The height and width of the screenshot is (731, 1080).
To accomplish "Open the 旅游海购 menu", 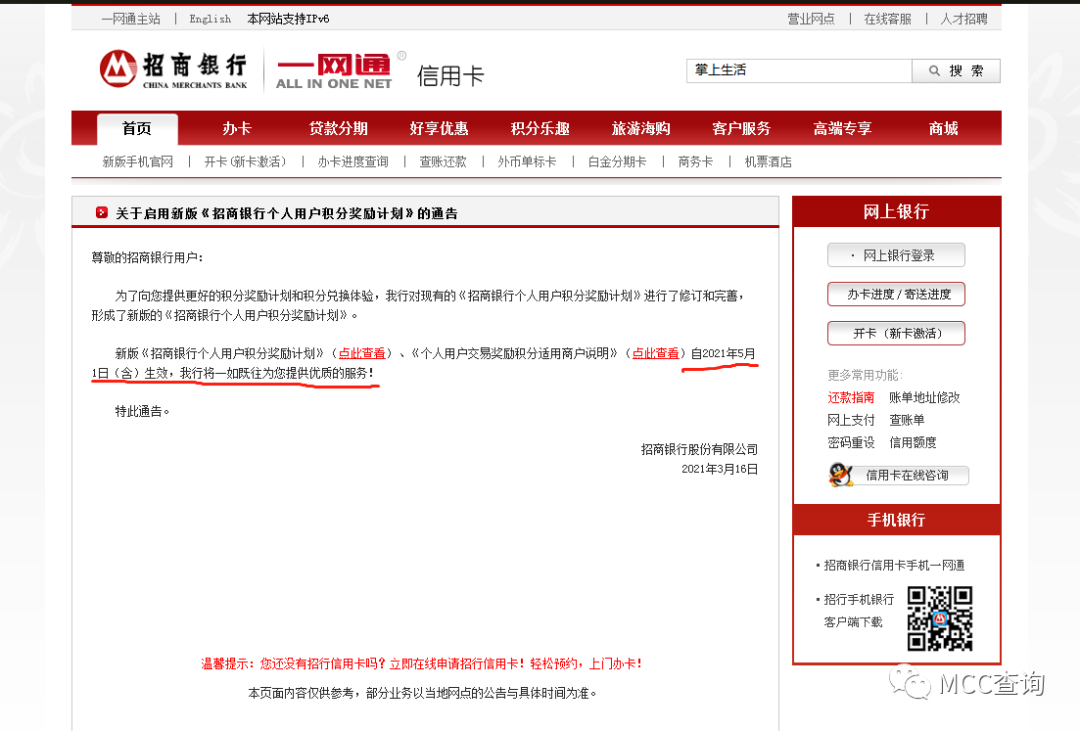I will coord(641,129).
